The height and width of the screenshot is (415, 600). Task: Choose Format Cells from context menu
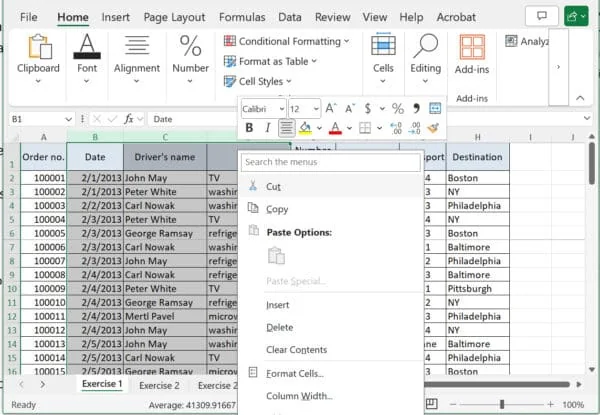click(332, 373)
